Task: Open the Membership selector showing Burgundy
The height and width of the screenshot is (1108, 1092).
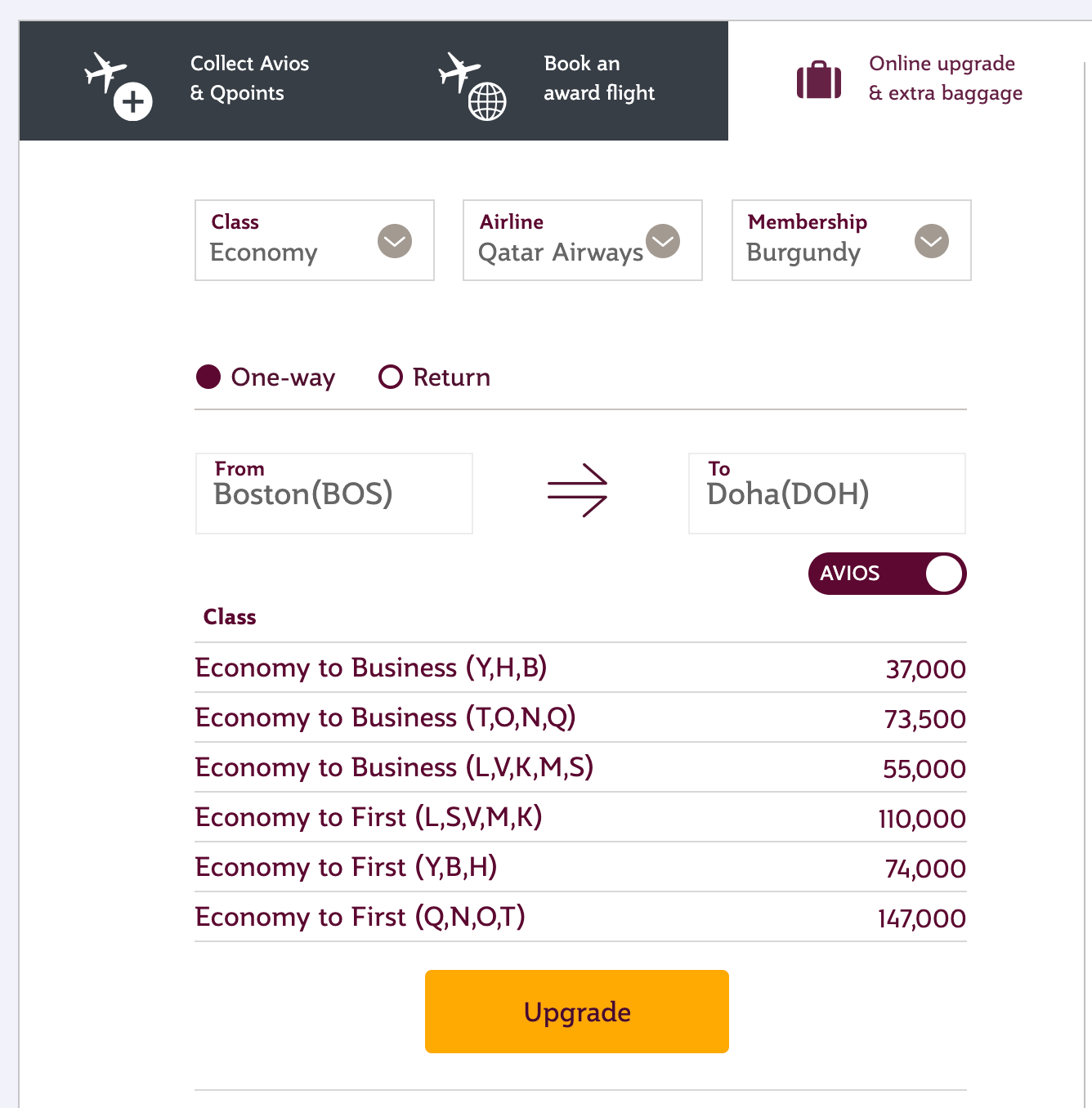Action: click(x=850, y=240)
